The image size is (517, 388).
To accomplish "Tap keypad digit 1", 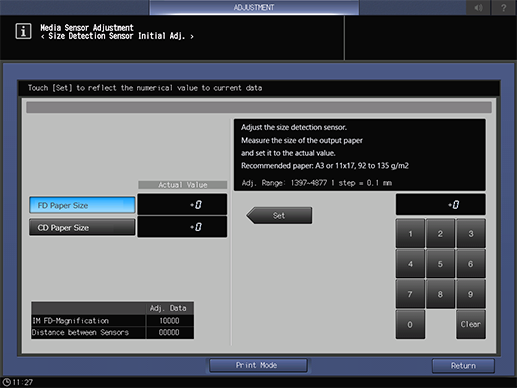I will 410,233.
